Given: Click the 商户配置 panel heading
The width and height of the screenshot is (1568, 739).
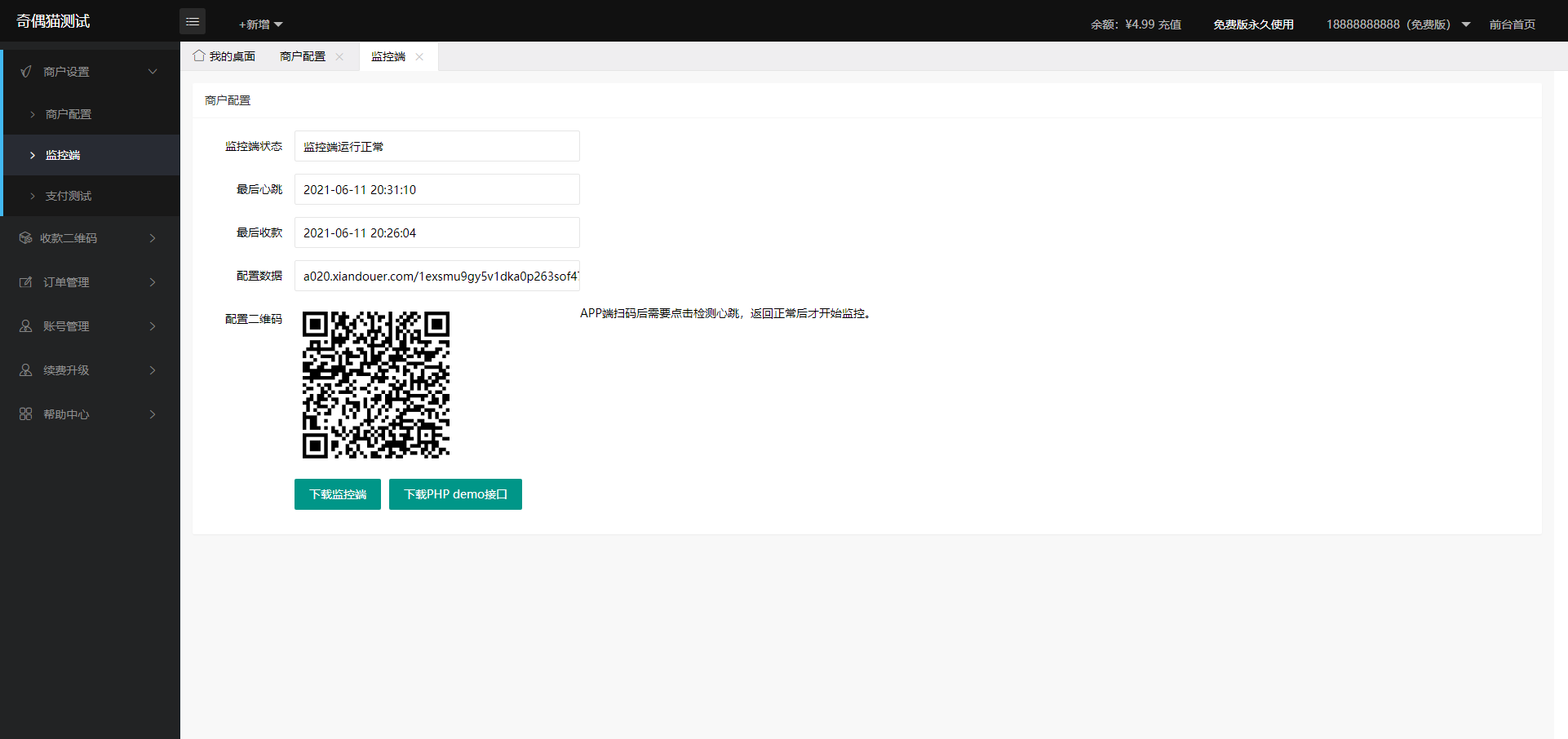Looking at the screenshot, I should pos(228,100).
